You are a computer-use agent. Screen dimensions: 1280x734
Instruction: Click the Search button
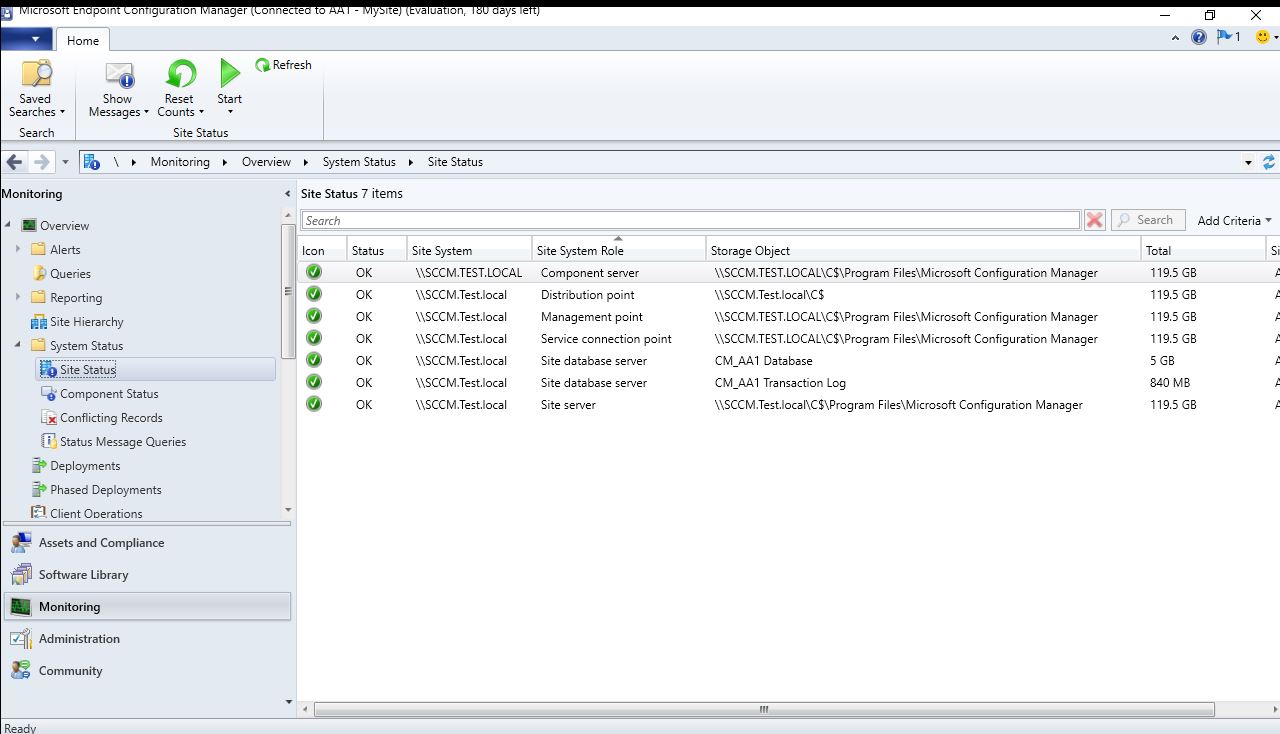coord(1147,219)
